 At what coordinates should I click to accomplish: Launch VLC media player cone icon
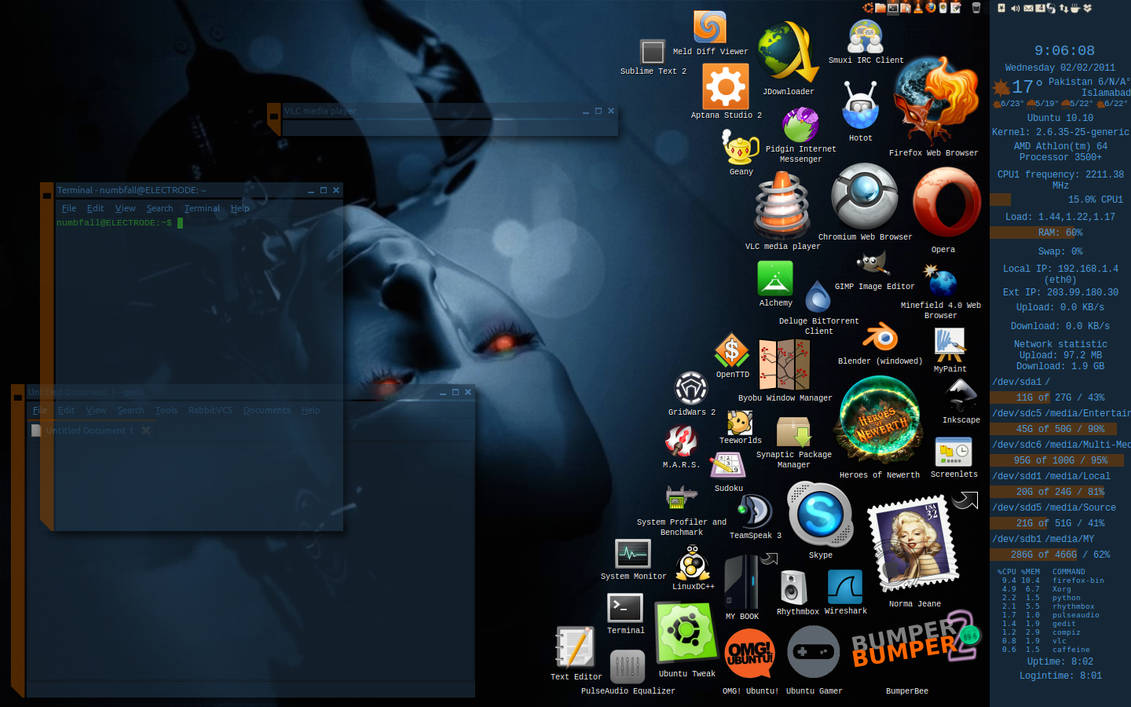[782, 205]
